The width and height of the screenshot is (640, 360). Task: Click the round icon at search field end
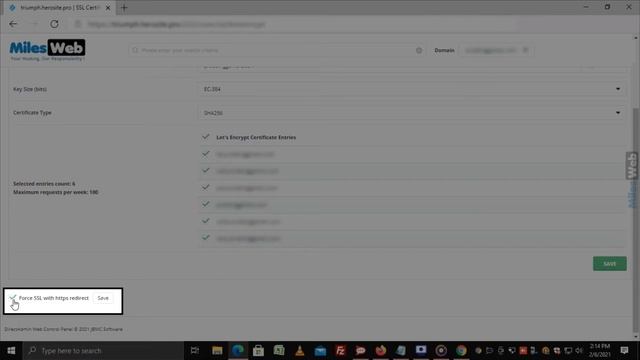point(419,50)
